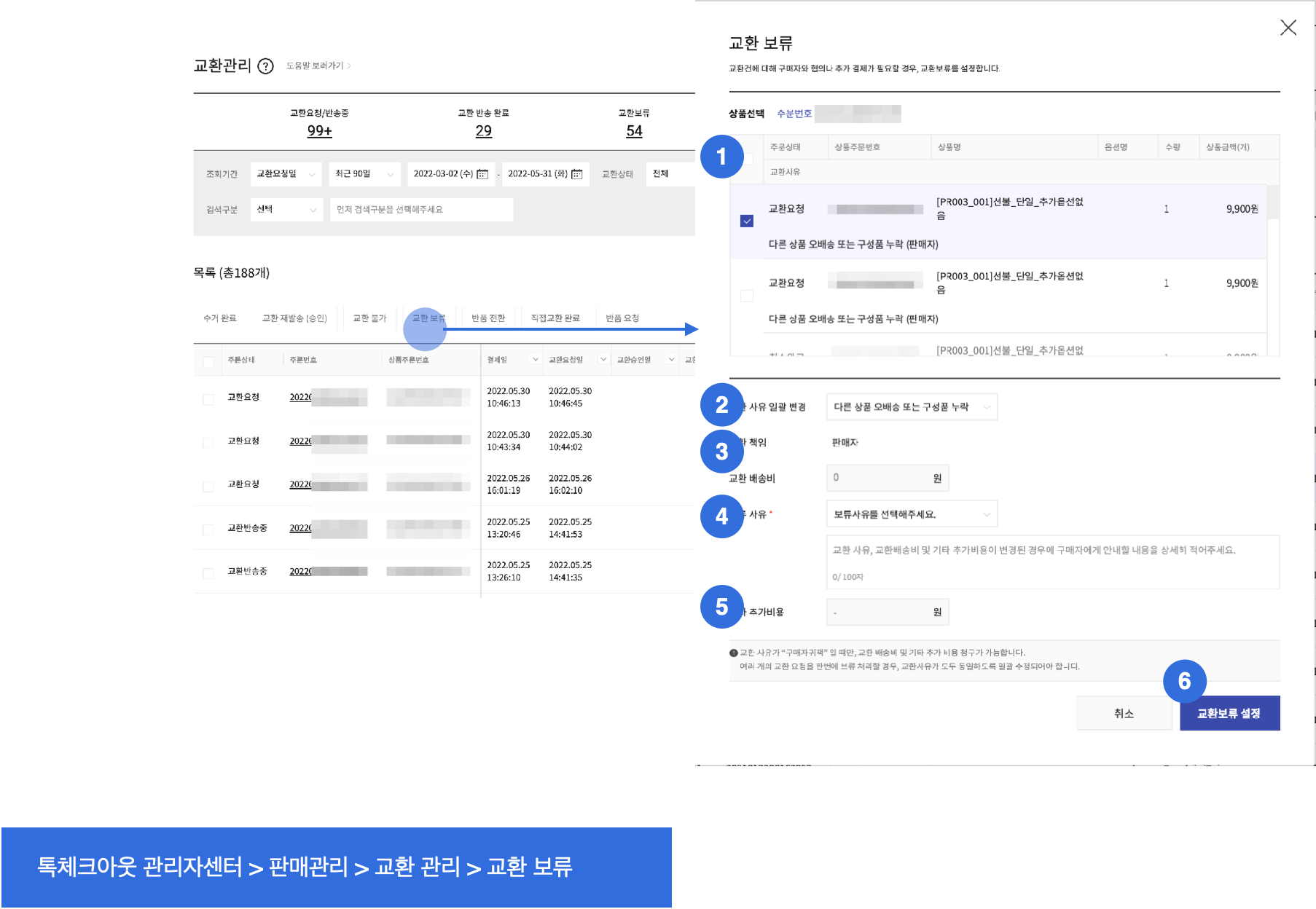Click the 결제일 column sort arrow
The image size is (1316, 909).
coord(536,360)
